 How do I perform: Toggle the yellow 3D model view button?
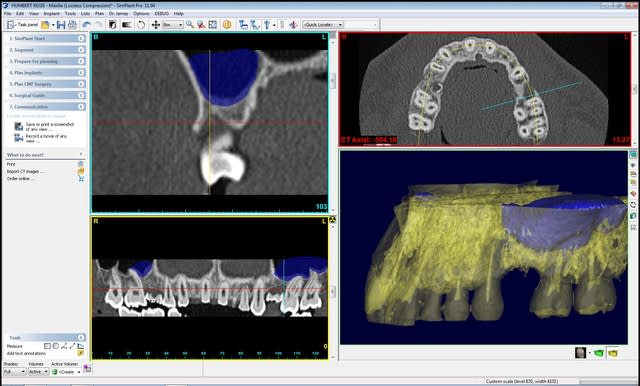click(613, 353)
